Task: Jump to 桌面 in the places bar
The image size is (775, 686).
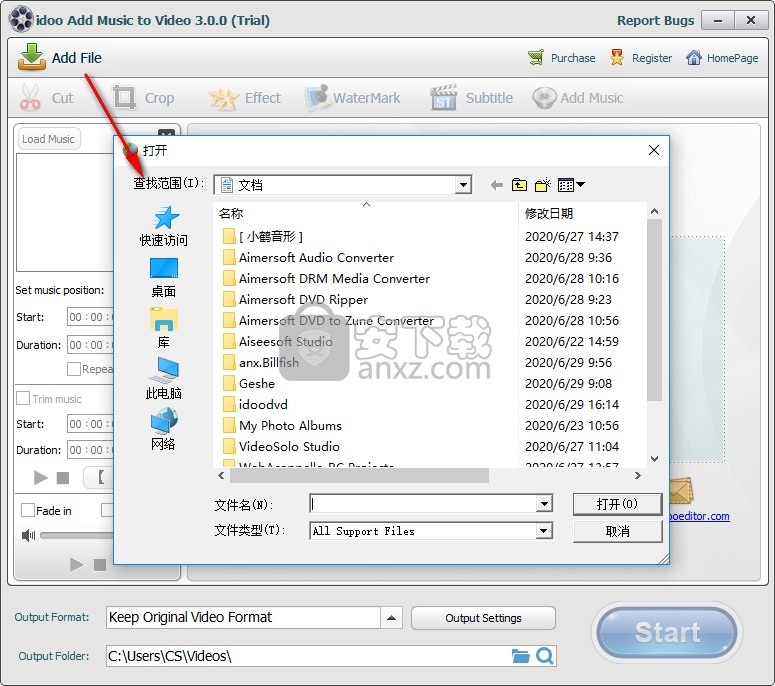Action: 164,278
